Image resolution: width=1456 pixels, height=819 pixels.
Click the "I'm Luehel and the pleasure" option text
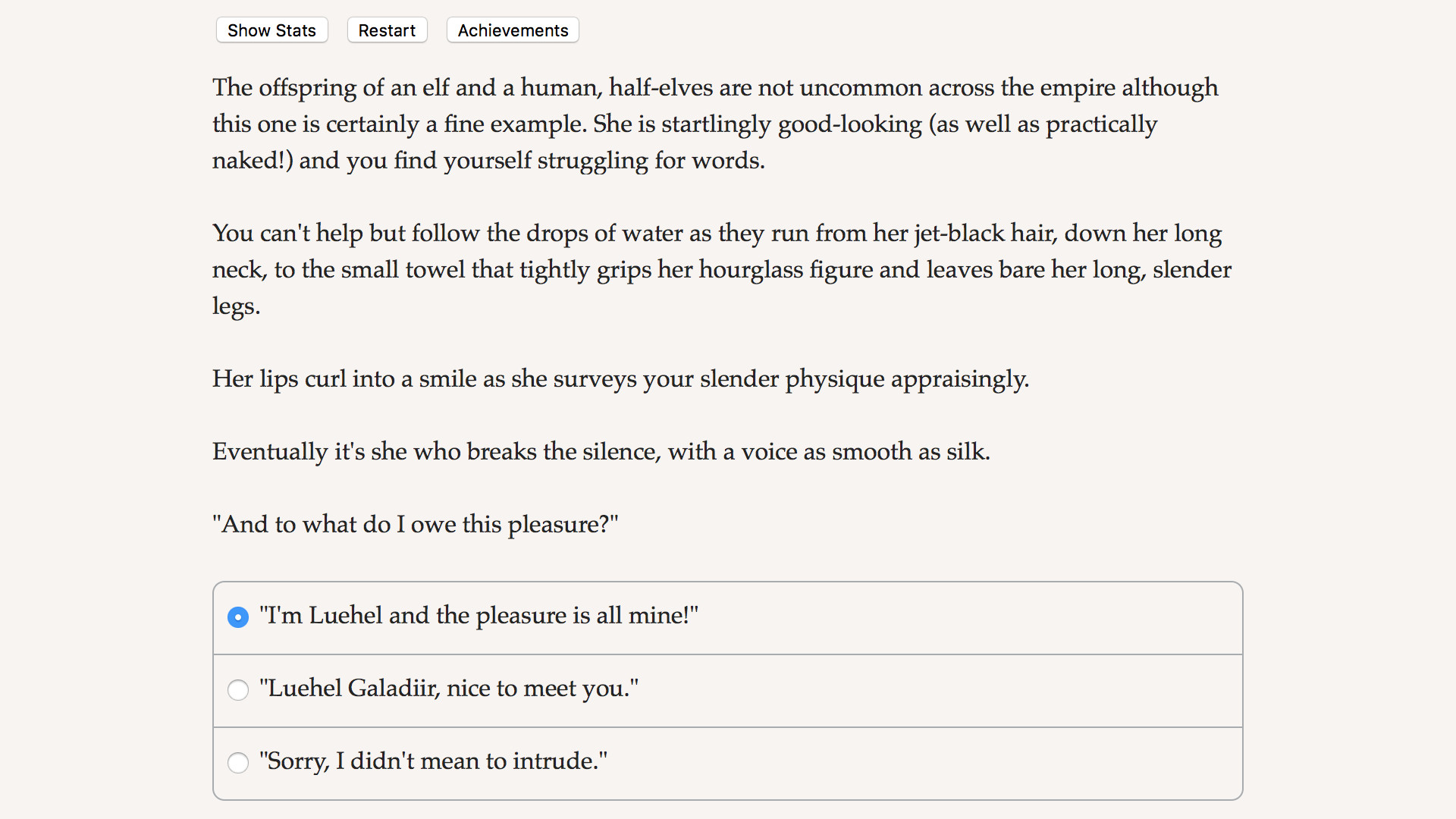pos(478,616)
